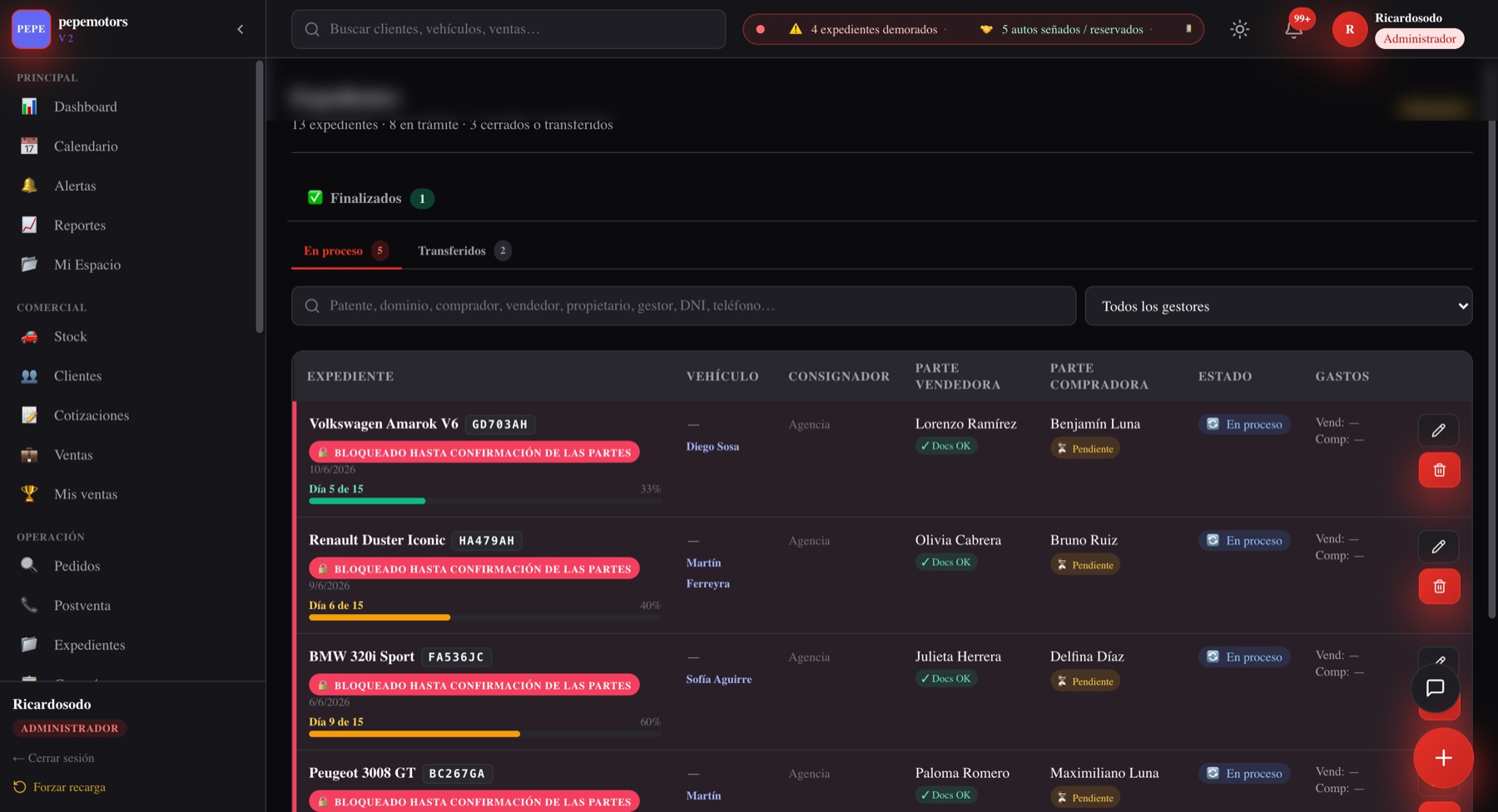The width and height of the screenshot is (1498, 812).
Task: Click the Docs OK badge for Julieta Herrera
Action: [x=946, y=679]
